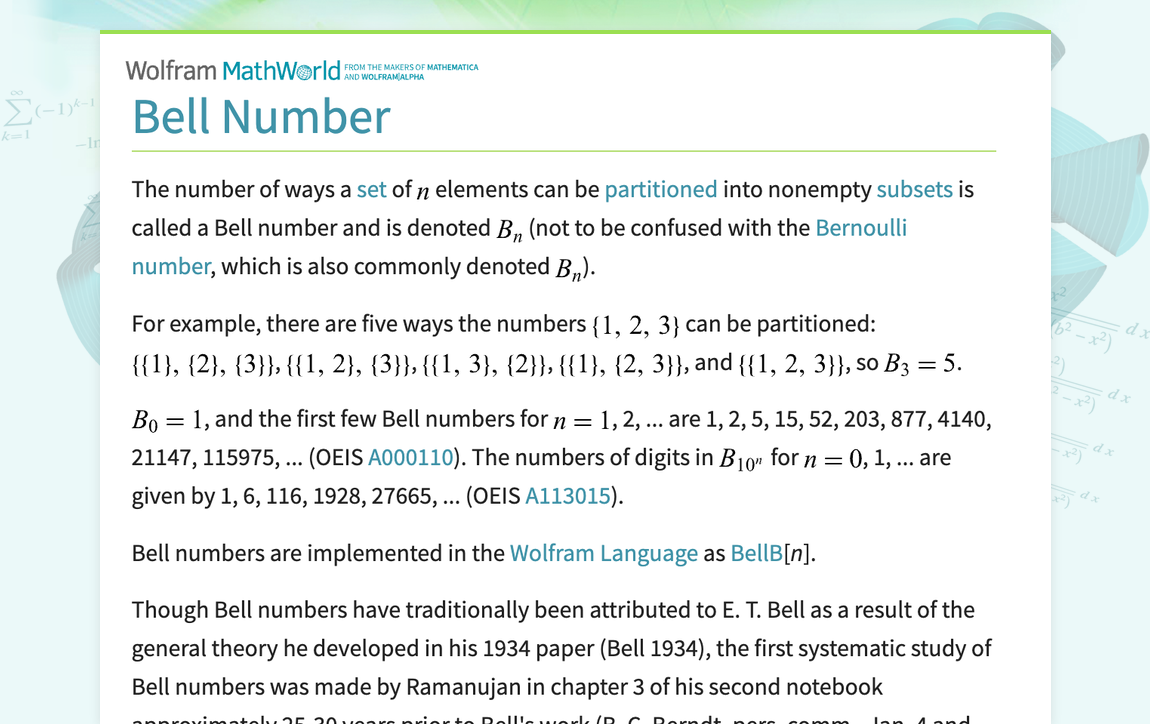The image size is (1150, 724).
Task: Open the partitioned article link
Action: pos(661,189)
